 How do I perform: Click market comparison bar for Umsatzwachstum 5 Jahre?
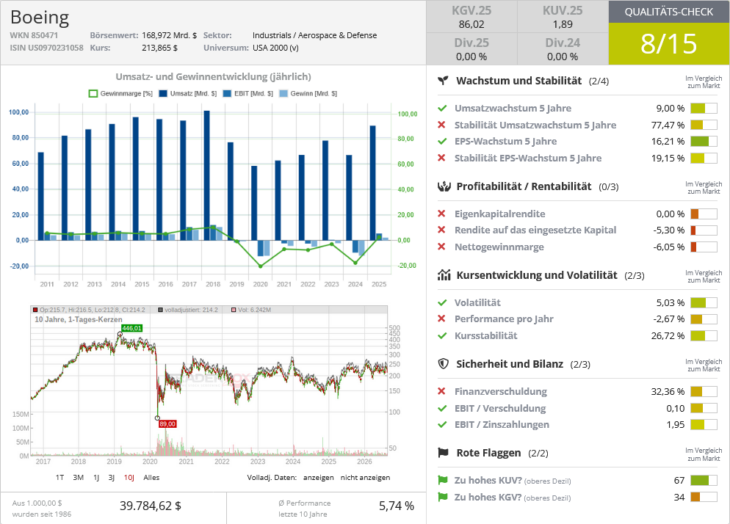pyautogui.click(x=703, y=108)
